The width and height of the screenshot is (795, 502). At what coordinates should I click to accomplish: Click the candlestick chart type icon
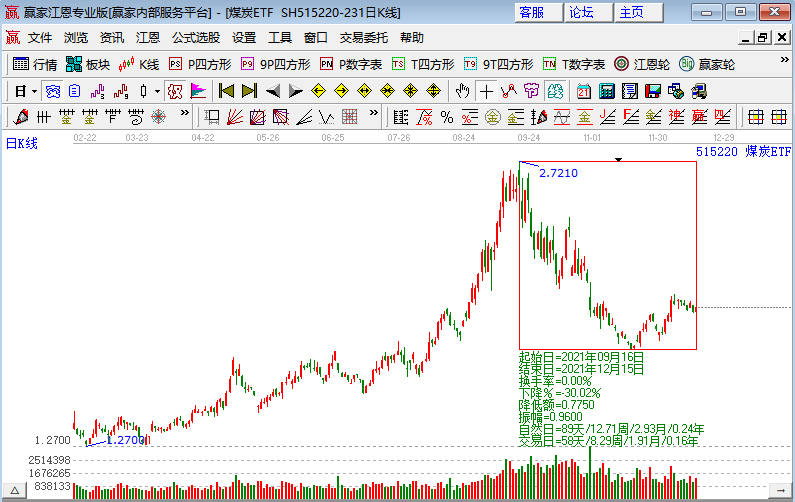144,92
